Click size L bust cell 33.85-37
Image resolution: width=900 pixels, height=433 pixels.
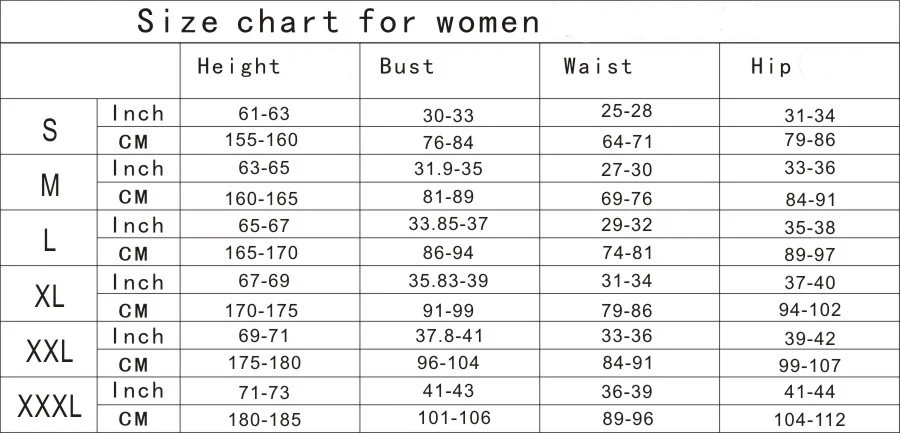click(448, 224)
